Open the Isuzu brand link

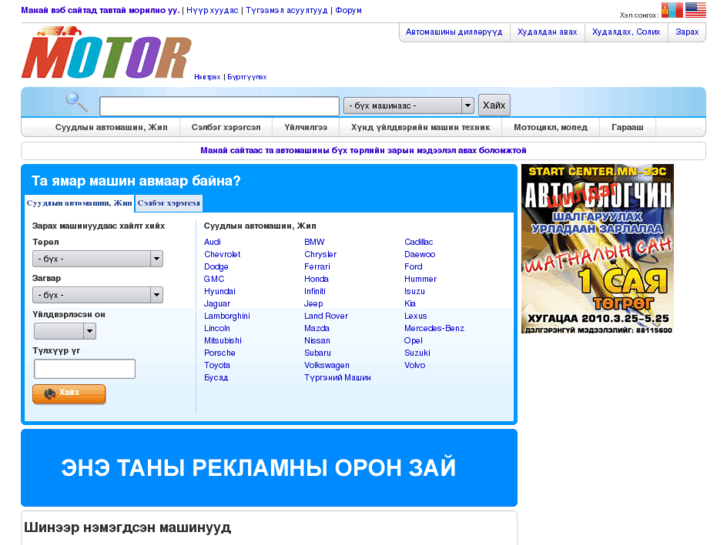(415, 291)
